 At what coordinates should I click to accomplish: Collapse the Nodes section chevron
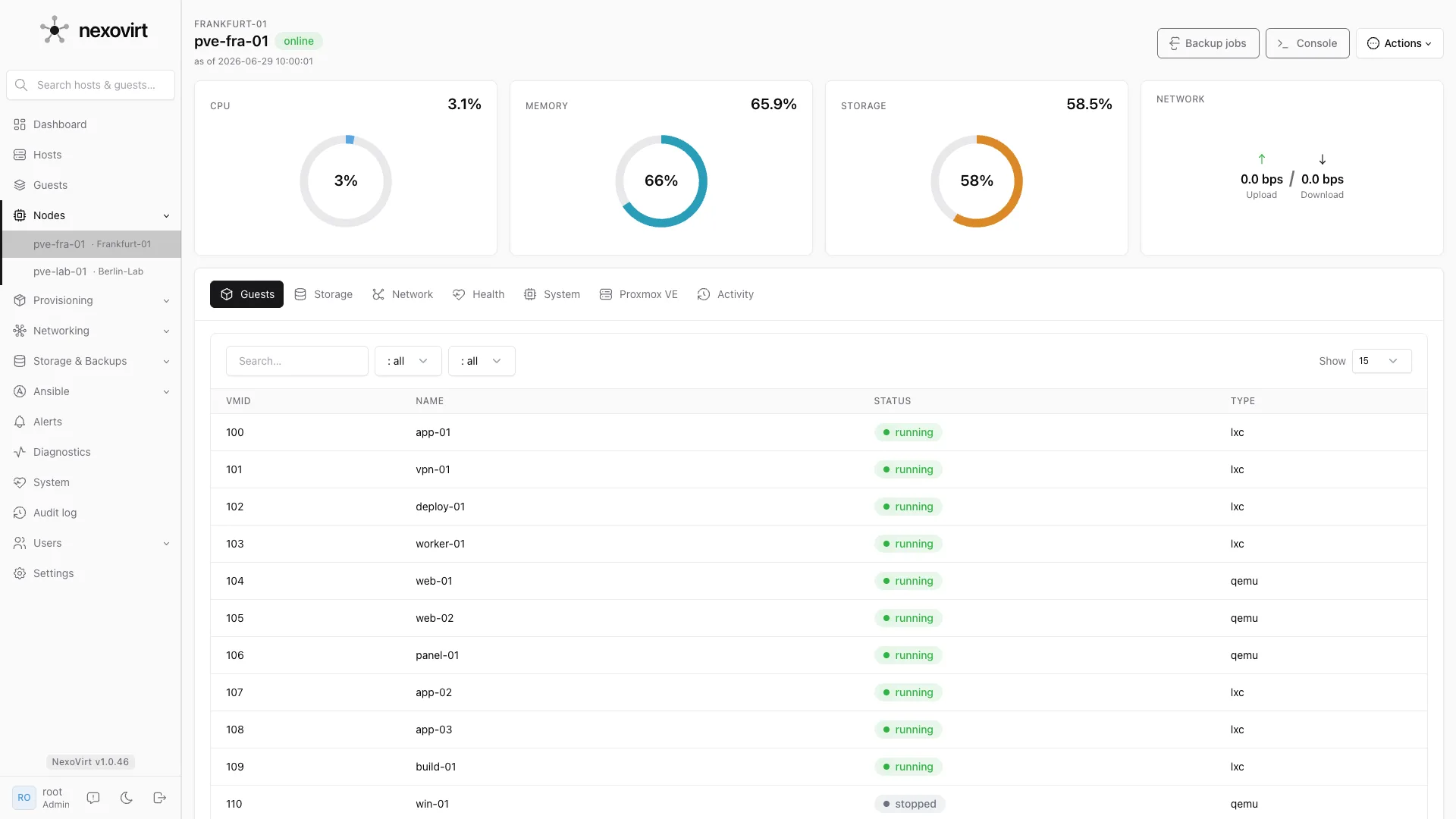coord(166,215)
